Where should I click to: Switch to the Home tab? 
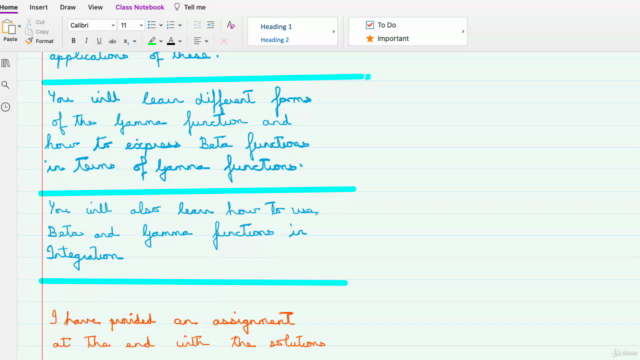pyautogui.click(x=9, y=7)
